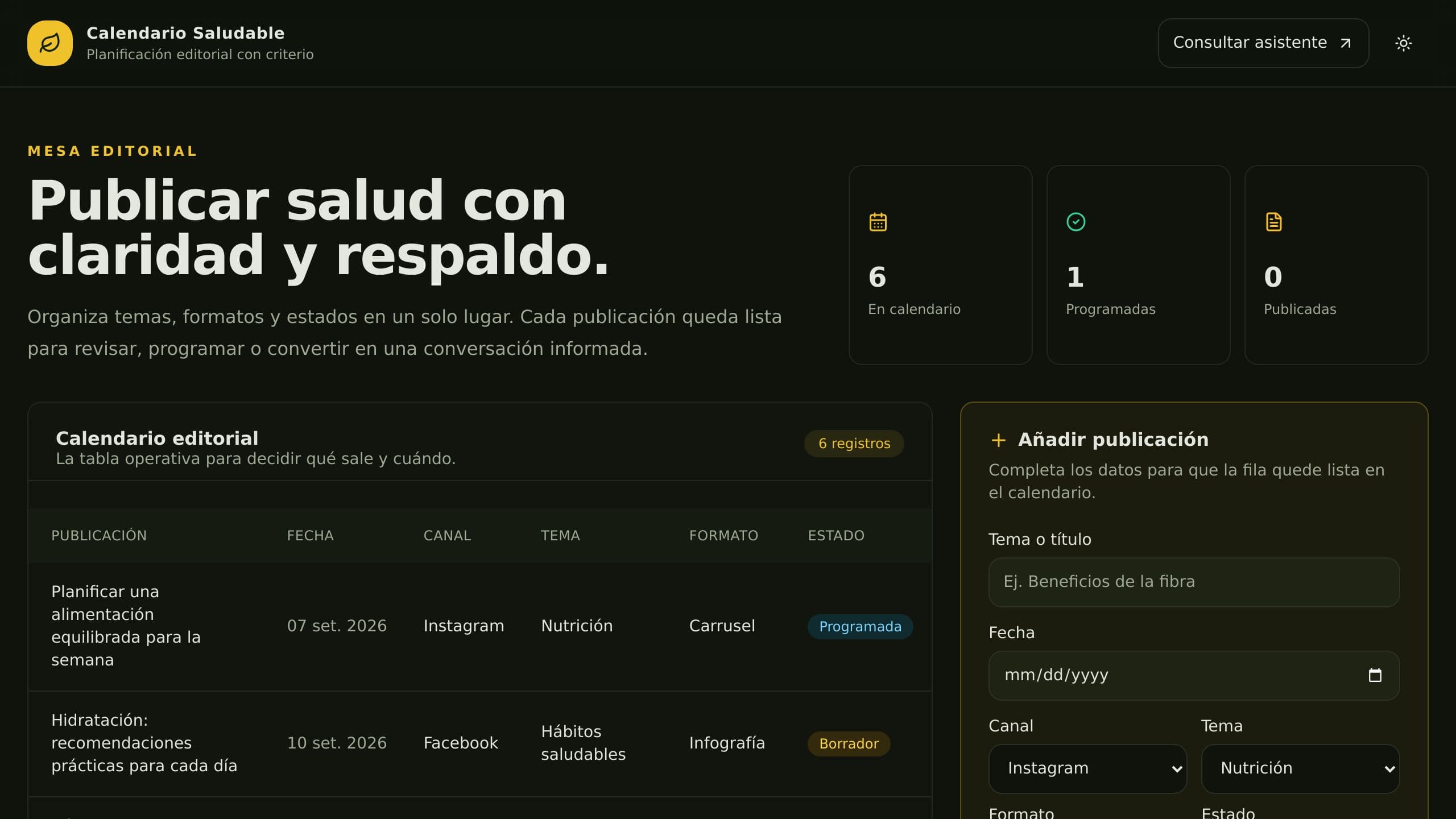Click the Programadas stat label
The height and width of the screenshot is (819, 1456).
coord(1110,309)
